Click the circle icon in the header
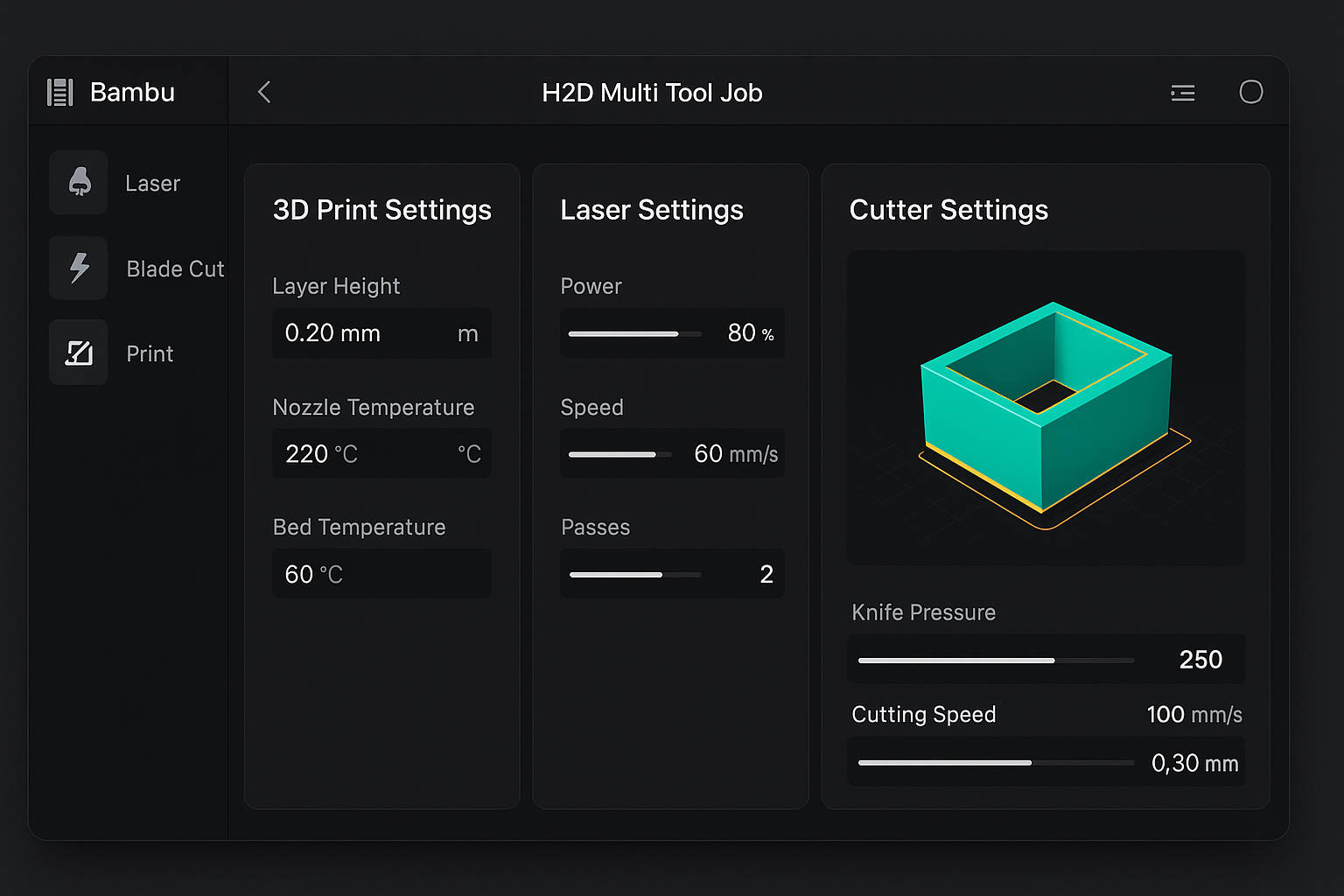This screenshot has width=1344, height=896. 1251,92
